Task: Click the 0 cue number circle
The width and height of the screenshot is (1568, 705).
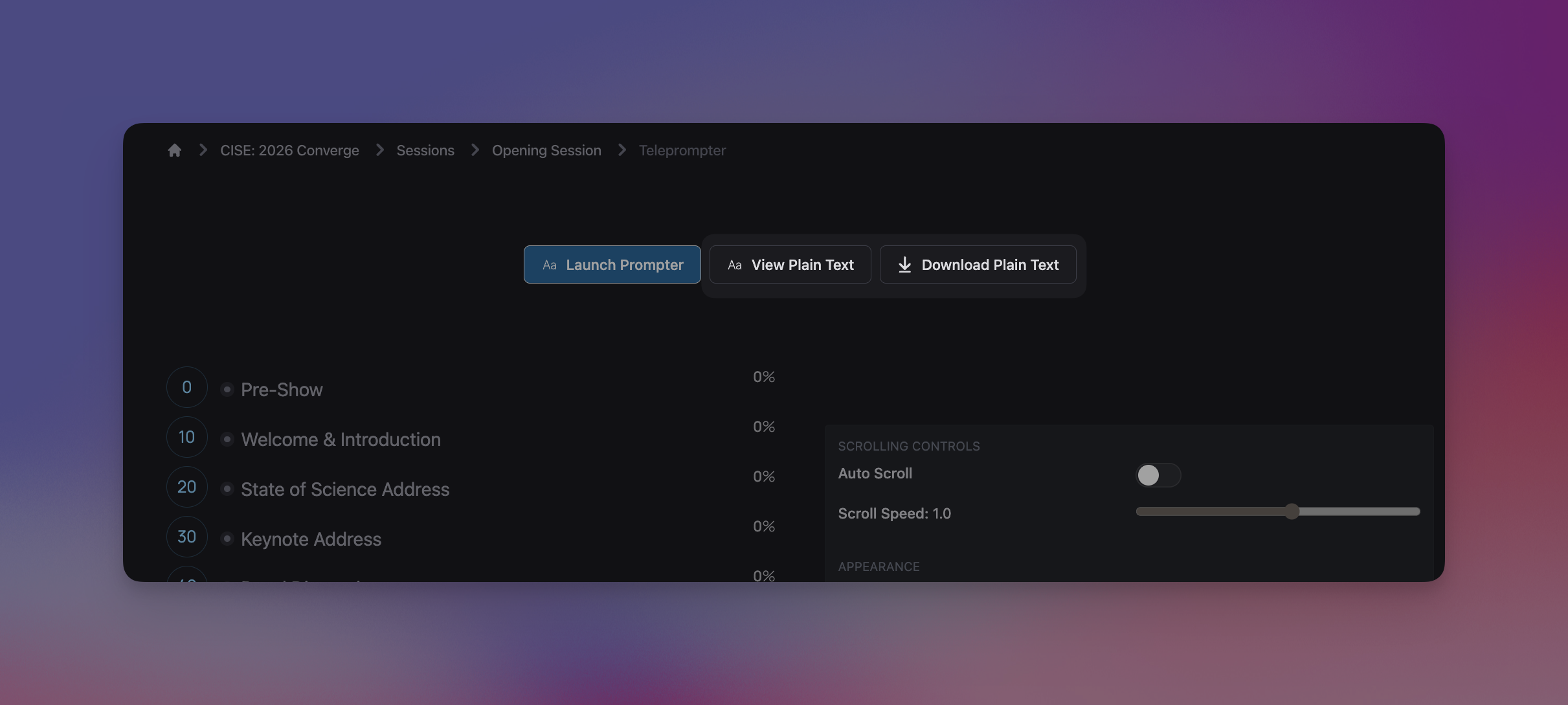Action: point(186,387)
